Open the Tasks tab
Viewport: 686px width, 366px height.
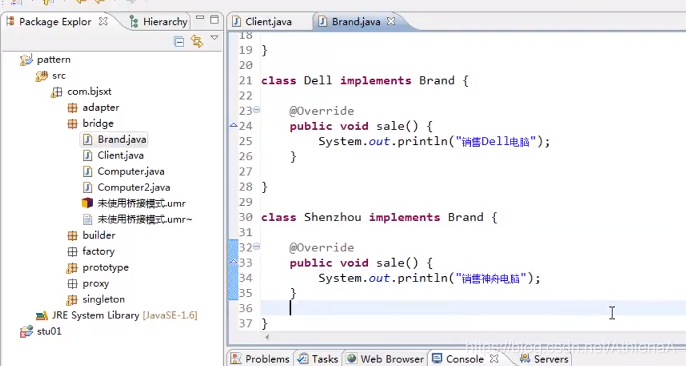coord(318,359)
